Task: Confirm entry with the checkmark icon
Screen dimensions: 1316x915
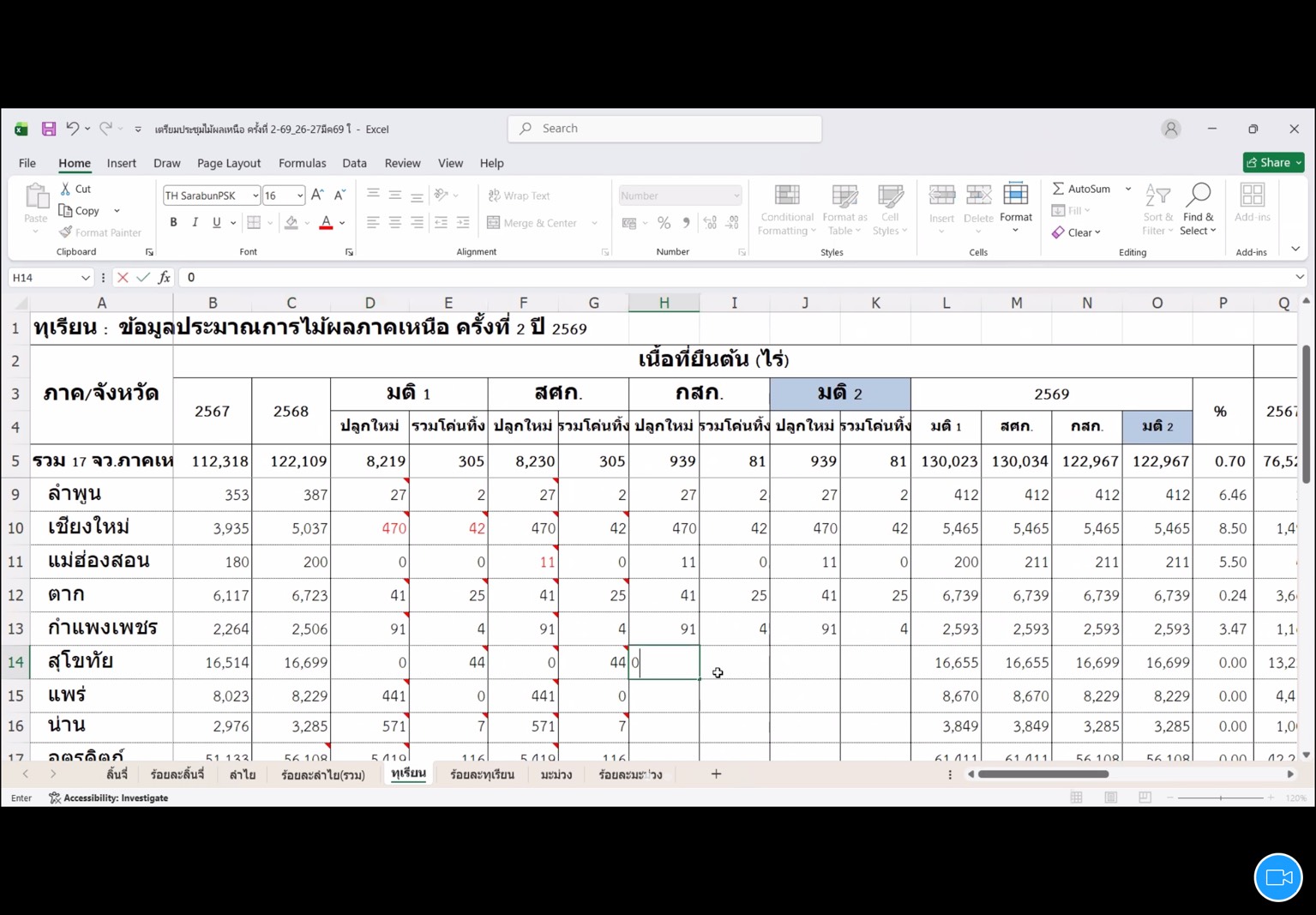Action: coord(143,277)
